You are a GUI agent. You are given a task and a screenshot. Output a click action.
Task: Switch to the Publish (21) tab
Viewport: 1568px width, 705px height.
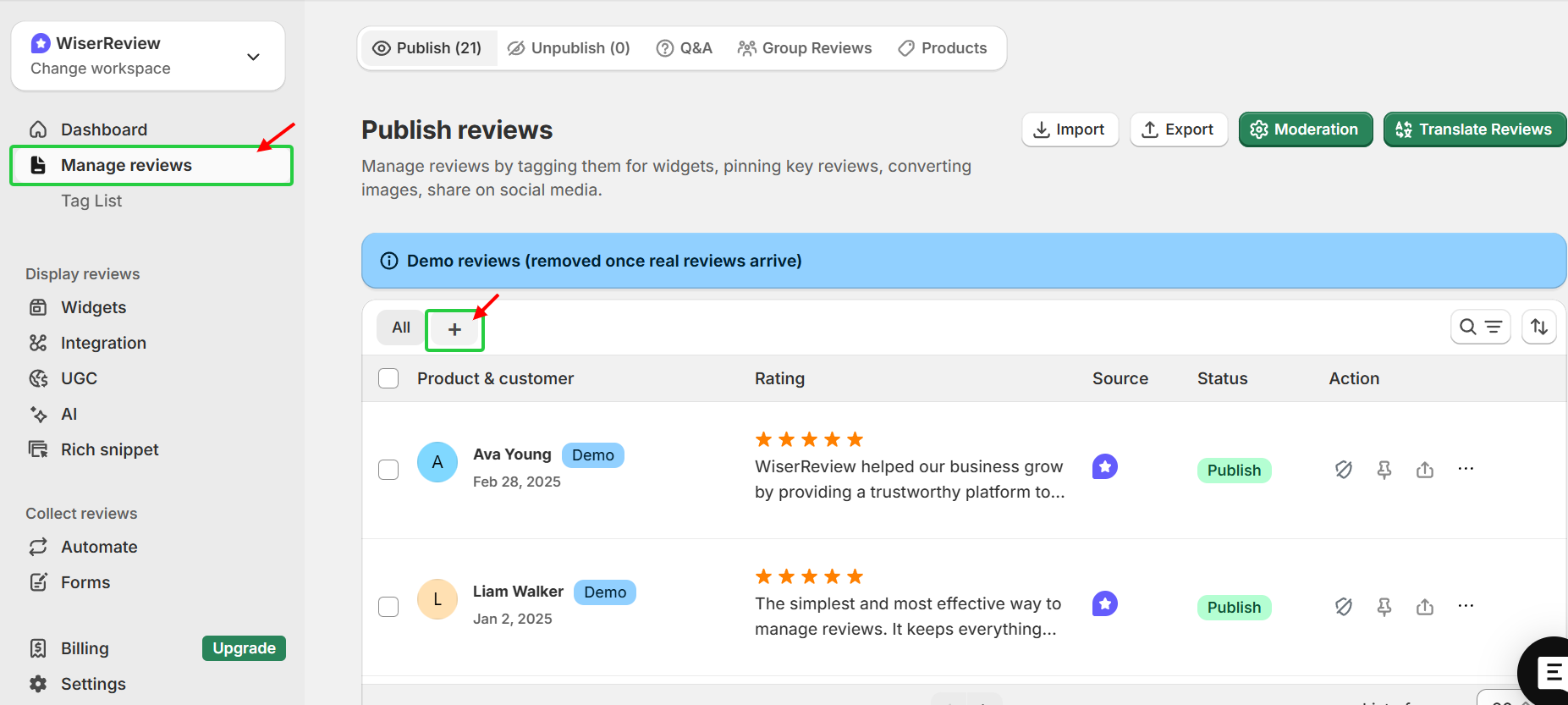click(428, 48)
